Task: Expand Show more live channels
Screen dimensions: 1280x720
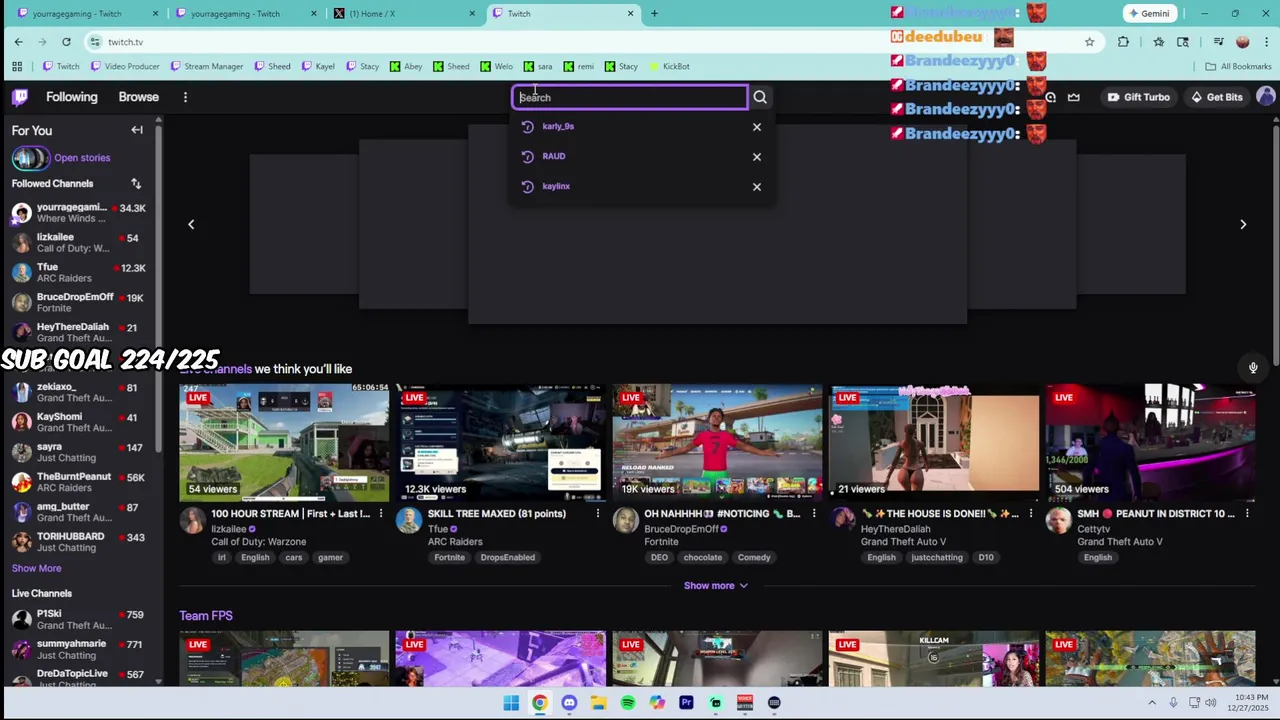Action: point(715,586)
